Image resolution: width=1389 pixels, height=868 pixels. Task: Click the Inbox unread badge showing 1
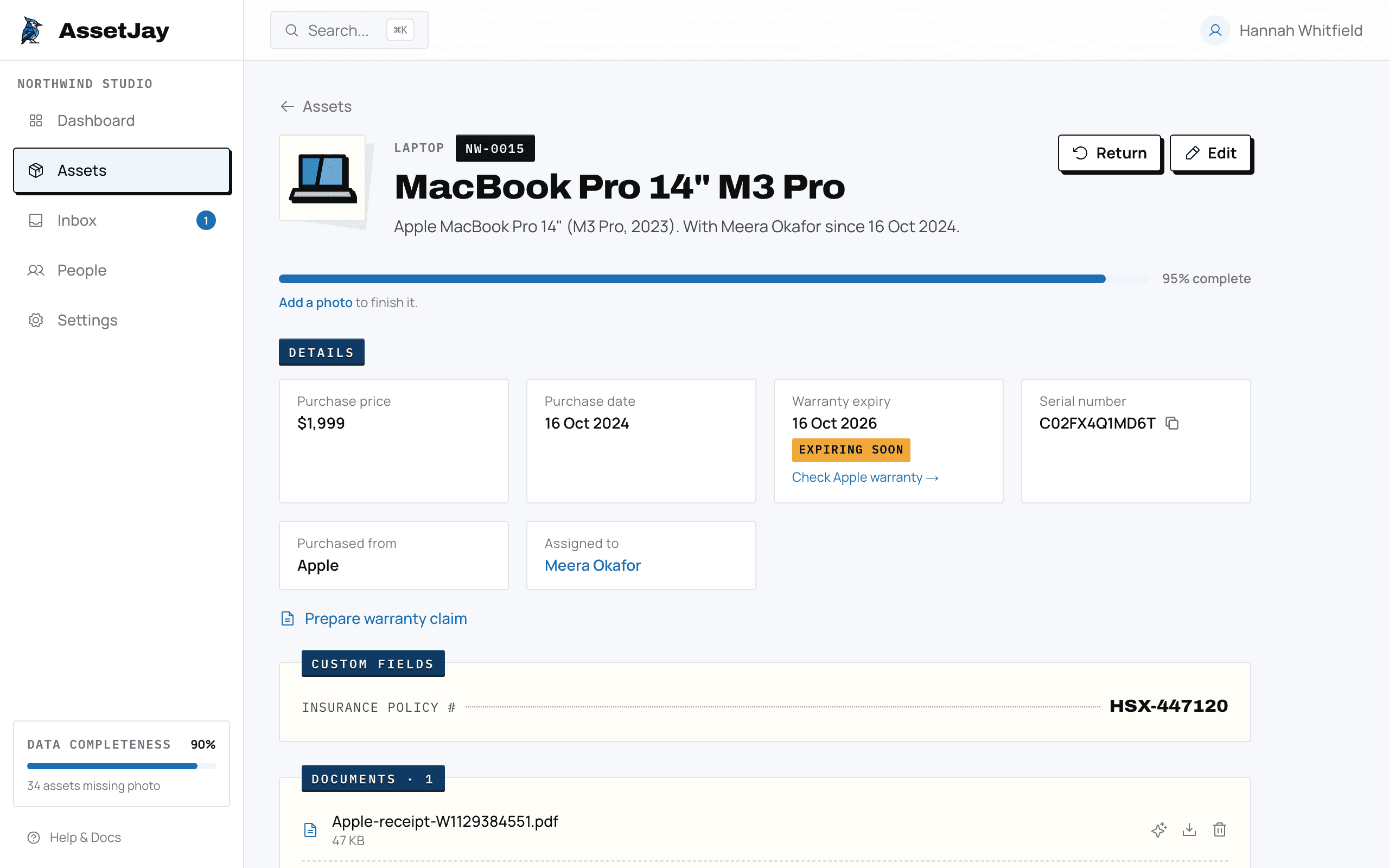pos(206,220)
